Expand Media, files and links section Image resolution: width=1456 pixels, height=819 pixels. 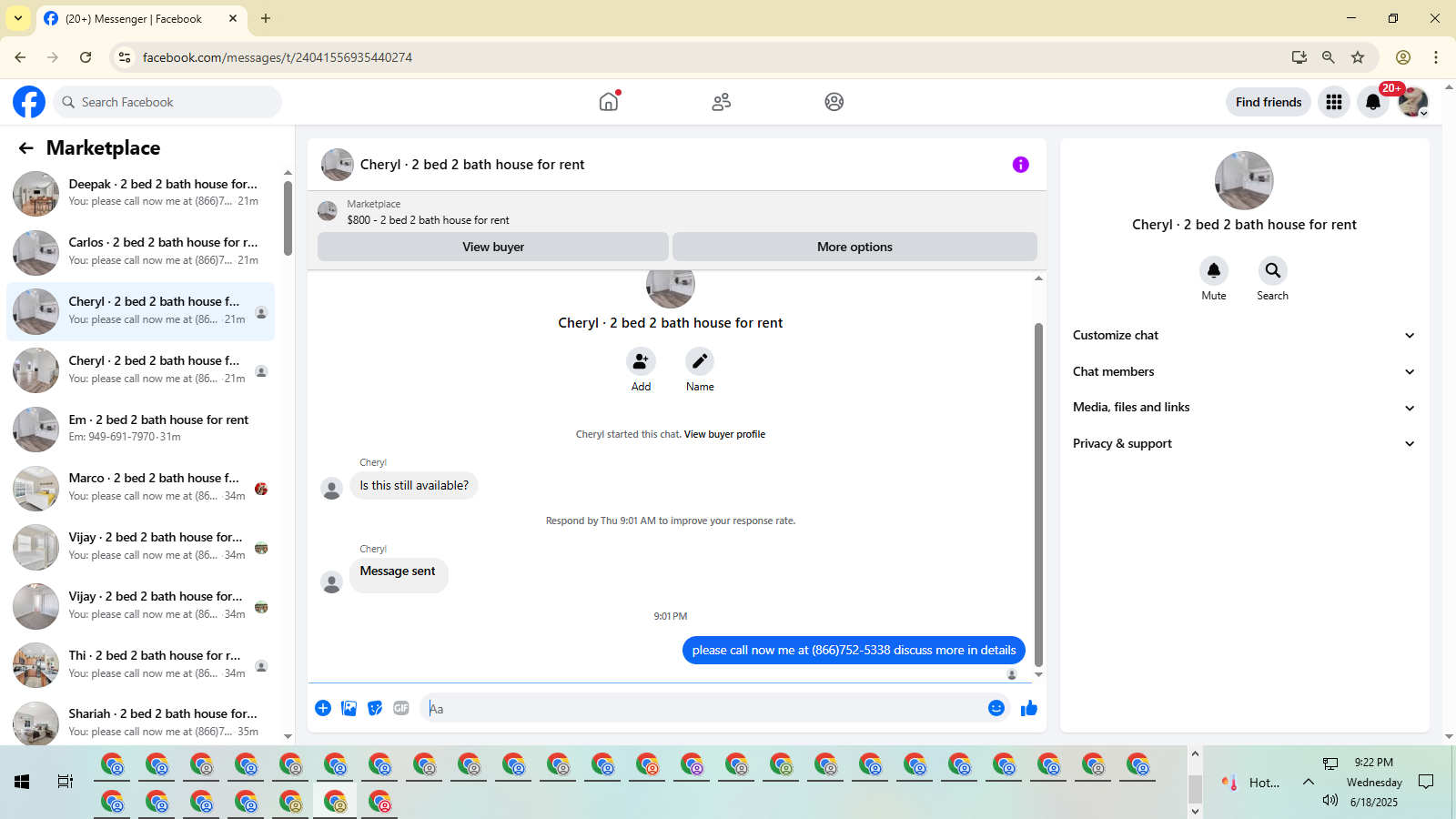point(1244,408)
